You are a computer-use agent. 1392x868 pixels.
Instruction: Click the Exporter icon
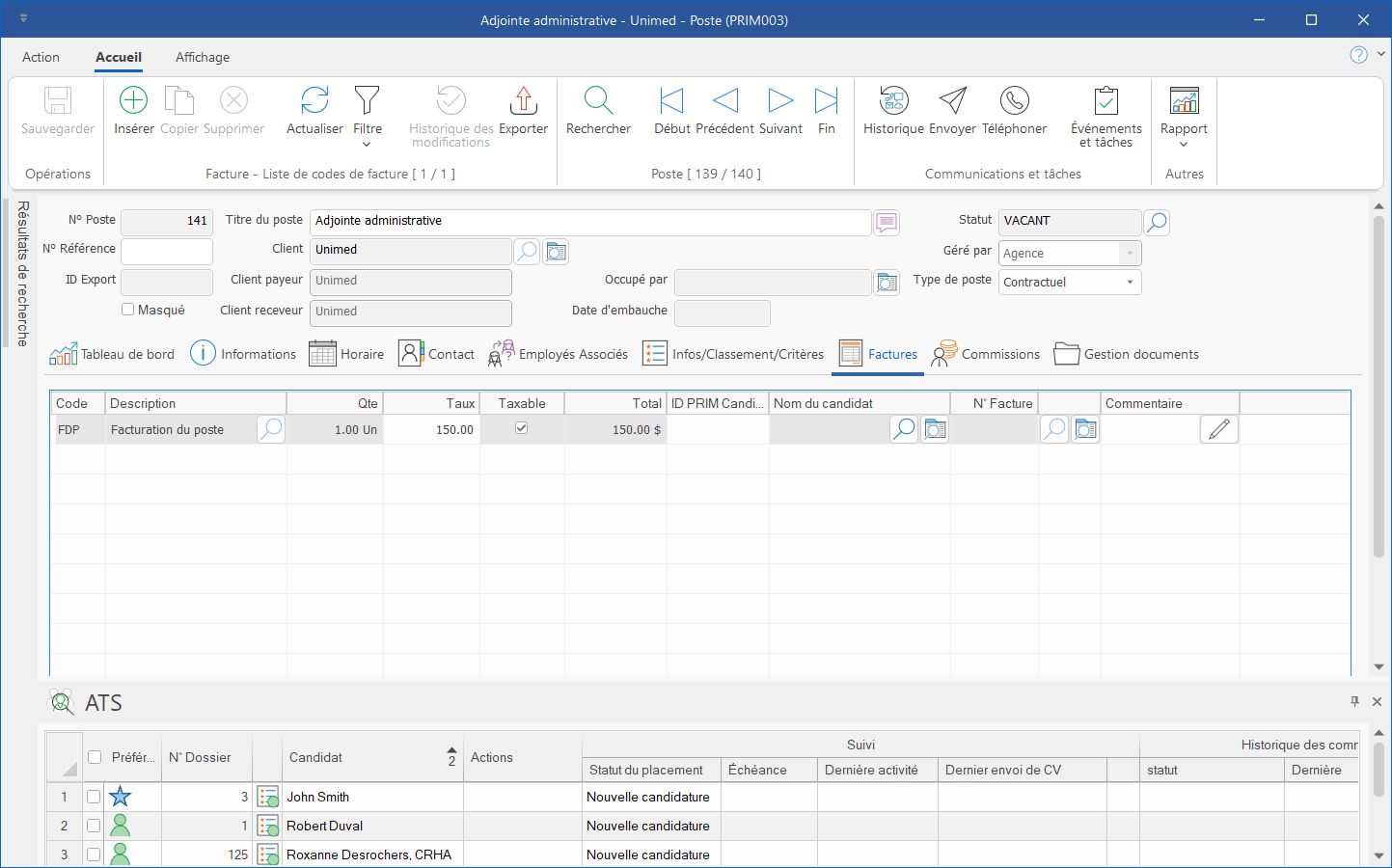[x=523, y=101]
